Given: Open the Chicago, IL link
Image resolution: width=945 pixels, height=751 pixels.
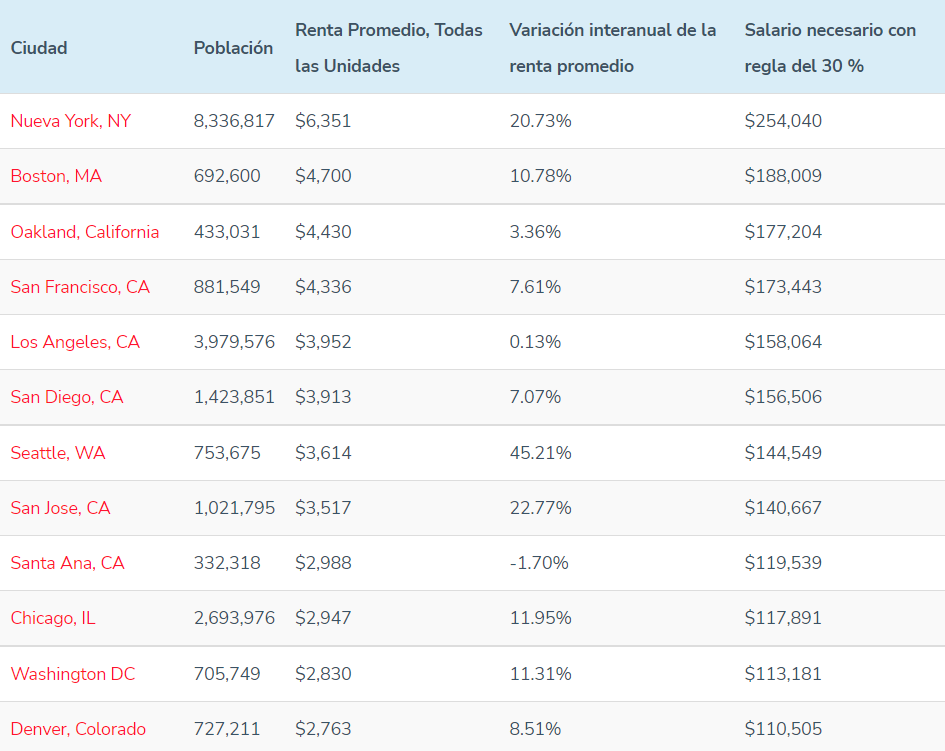Looking at the screenshot, I should coord(53,618).
